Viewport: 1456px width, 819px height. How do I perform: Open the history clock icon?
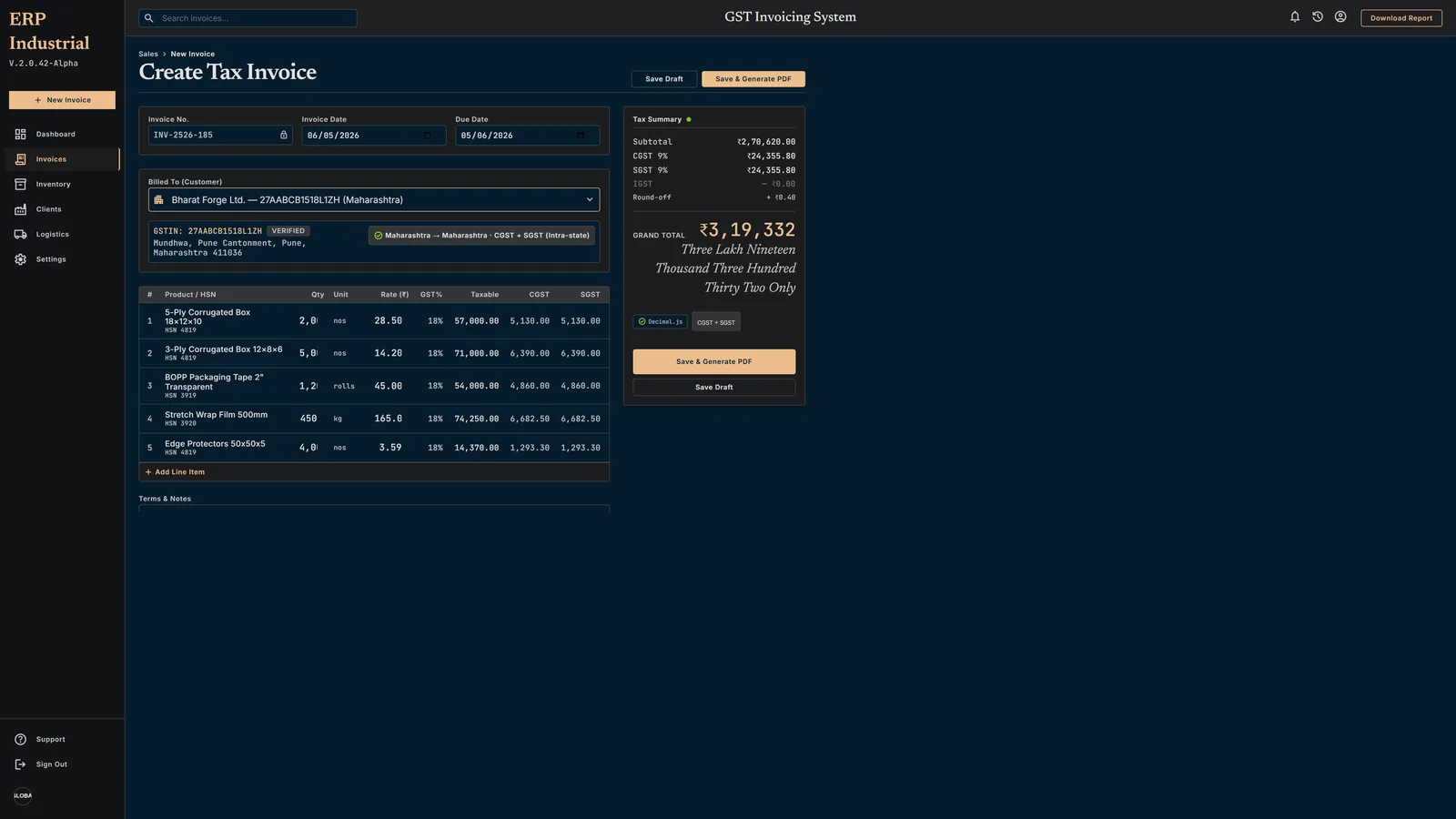(1318, 16)
